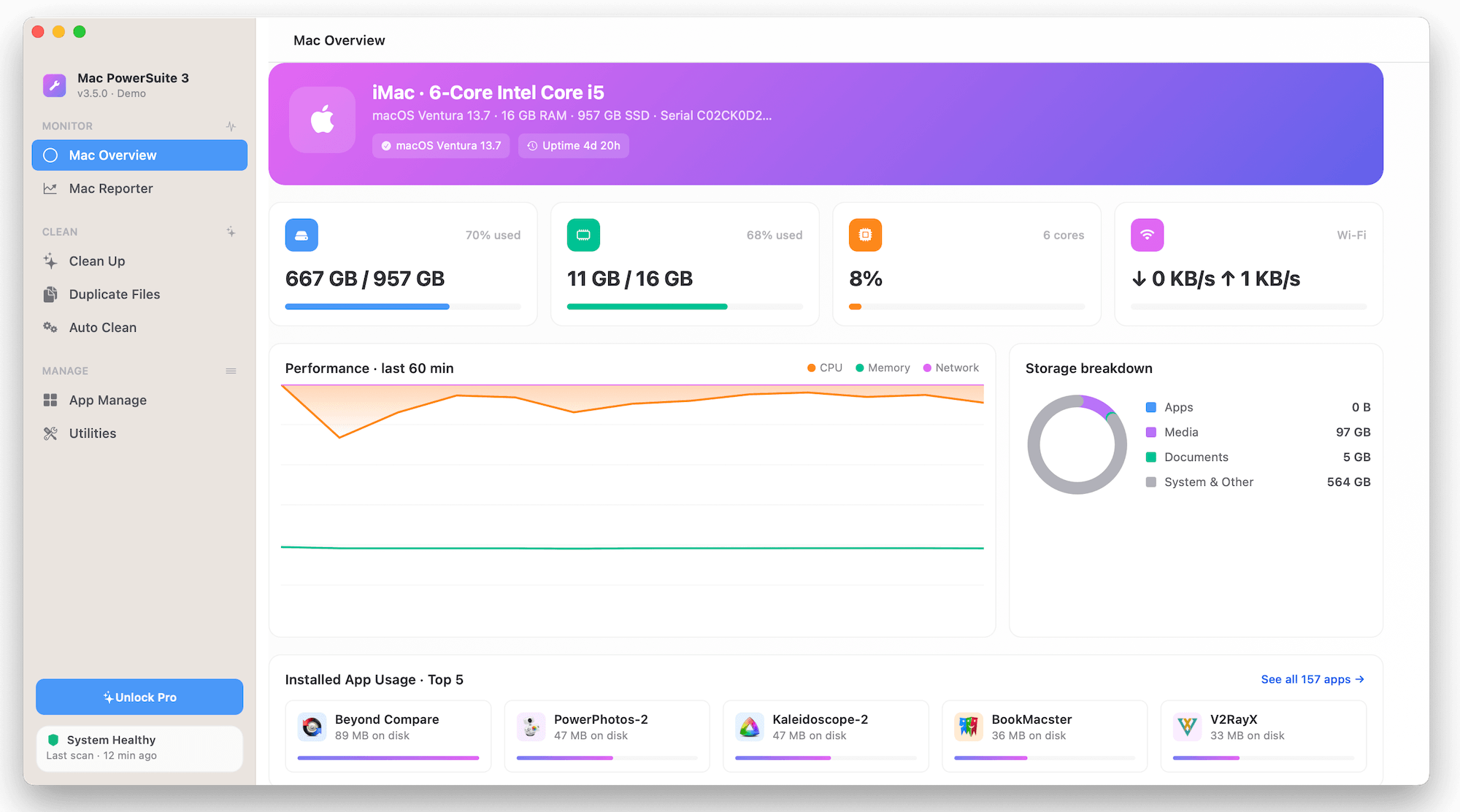Viewport: 1460px width, 812px height.
Task: Open App Manage in the sidebar
Action: (139, 400)
